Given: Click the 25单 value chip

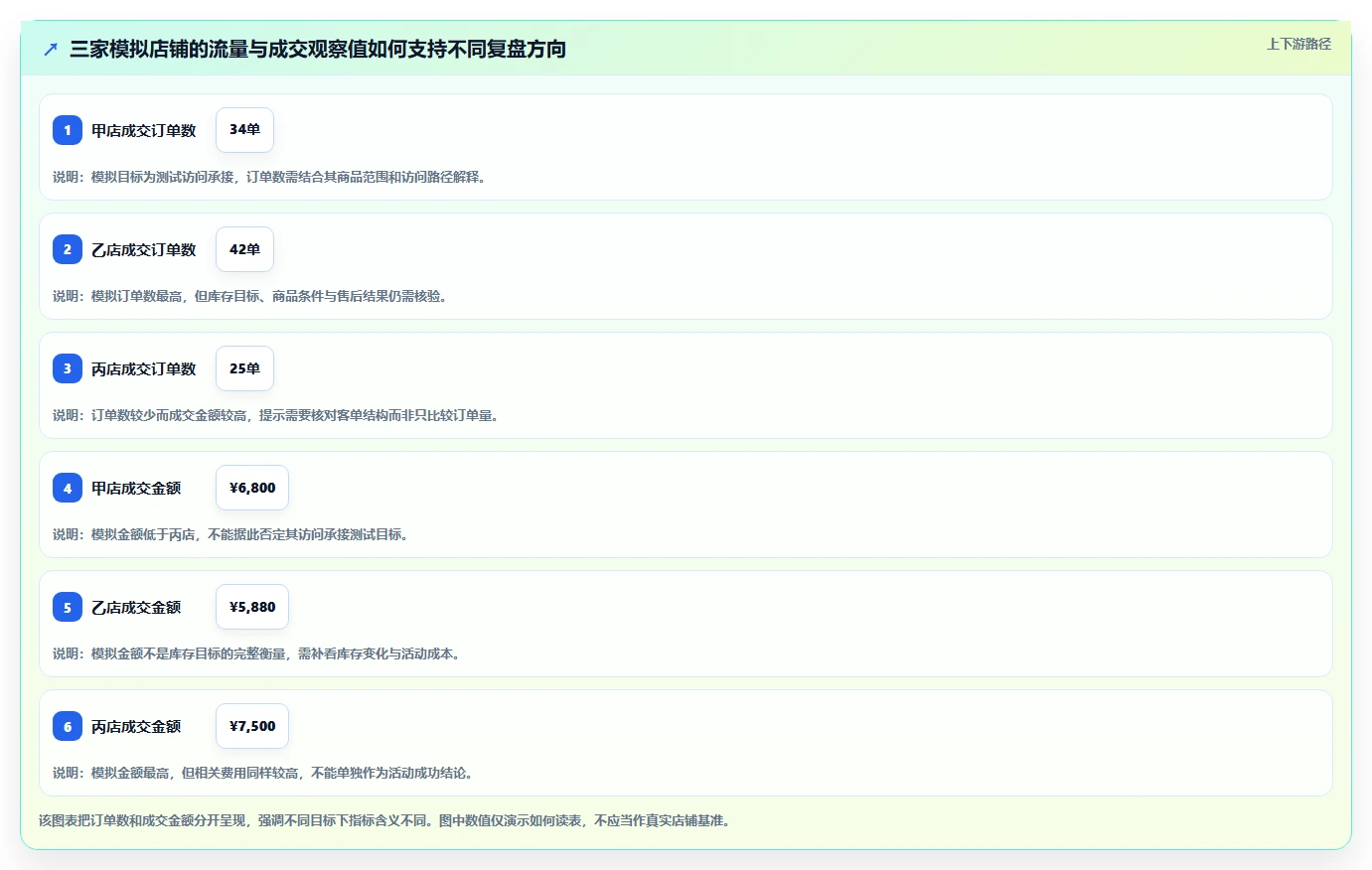Looking at the screenshot, I should [244, 368].
